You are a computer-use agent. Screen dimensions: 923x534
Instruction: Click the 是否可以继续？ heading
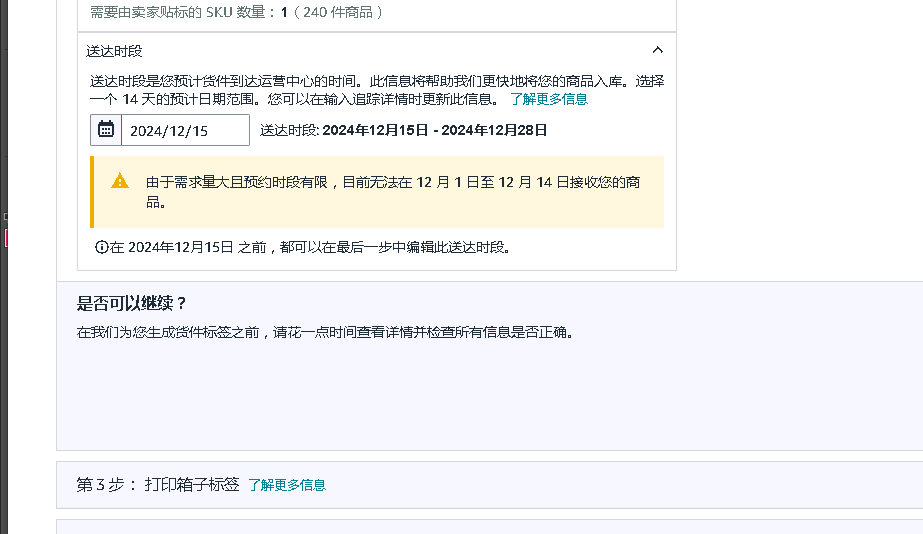tap(132, 304)
